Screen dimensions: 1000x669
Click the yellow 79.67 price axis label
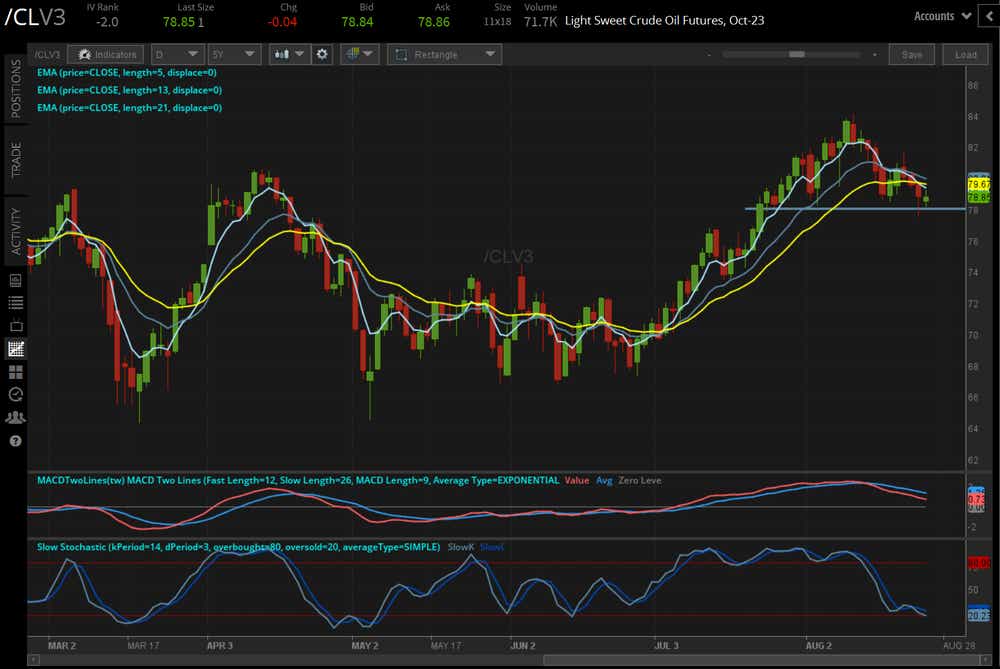[x=978, y=184]
